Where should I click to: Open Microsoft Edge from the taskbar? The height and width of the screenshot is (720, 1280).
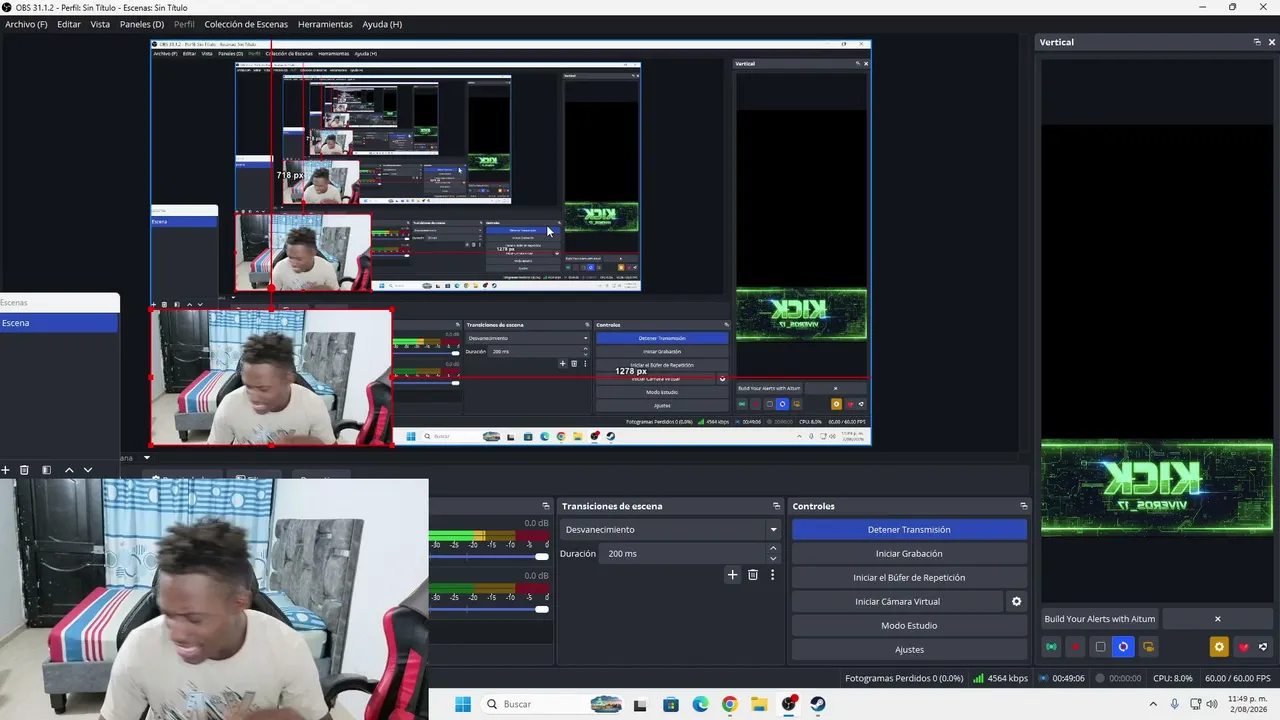(x=700, y=704)
